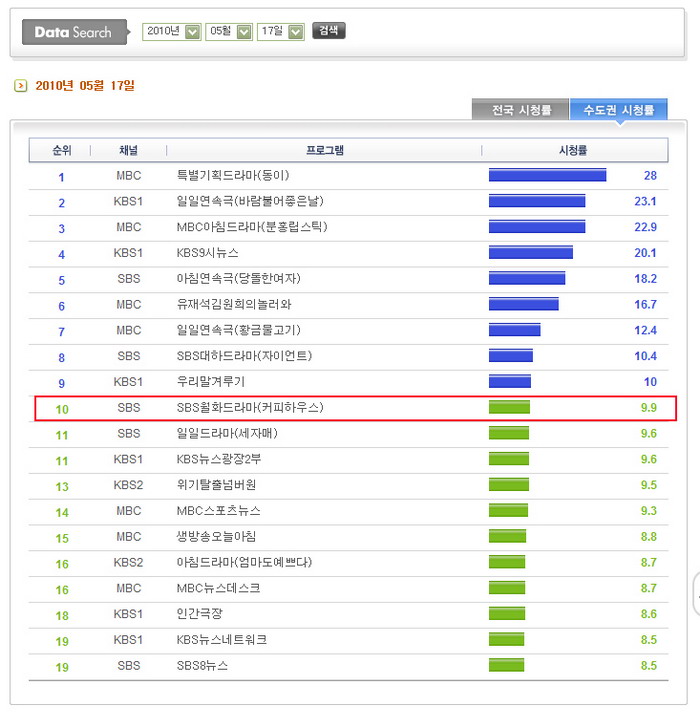Select program MBC뉴스데스크
This screenshot has width=700, height=728.
click(218, 588)
